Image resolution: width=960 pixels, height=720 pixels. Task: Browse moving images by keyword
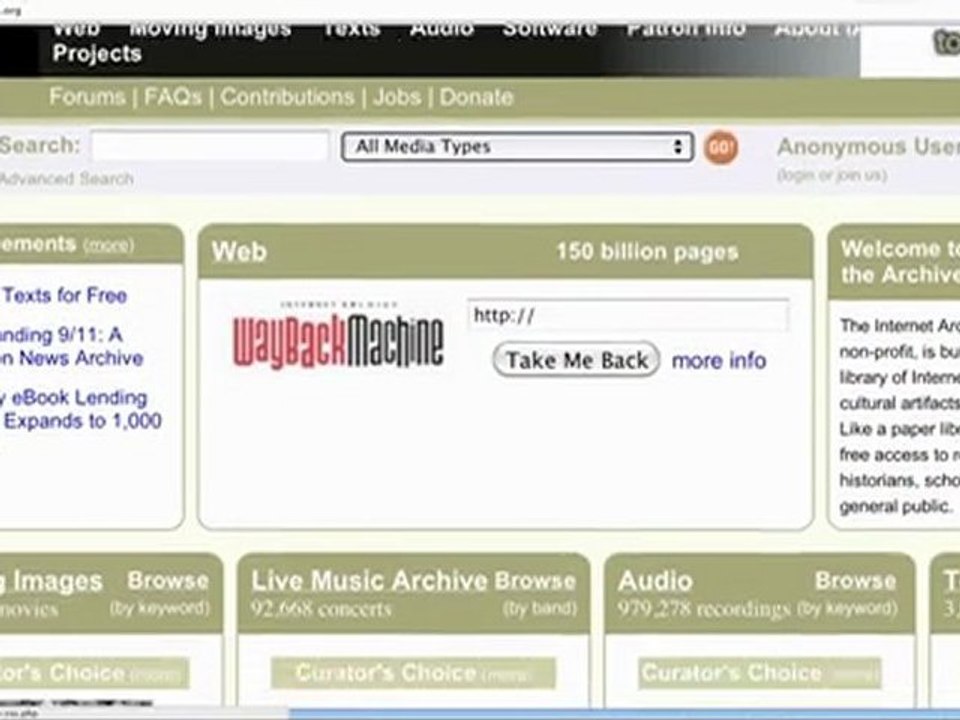coord(160,608)
